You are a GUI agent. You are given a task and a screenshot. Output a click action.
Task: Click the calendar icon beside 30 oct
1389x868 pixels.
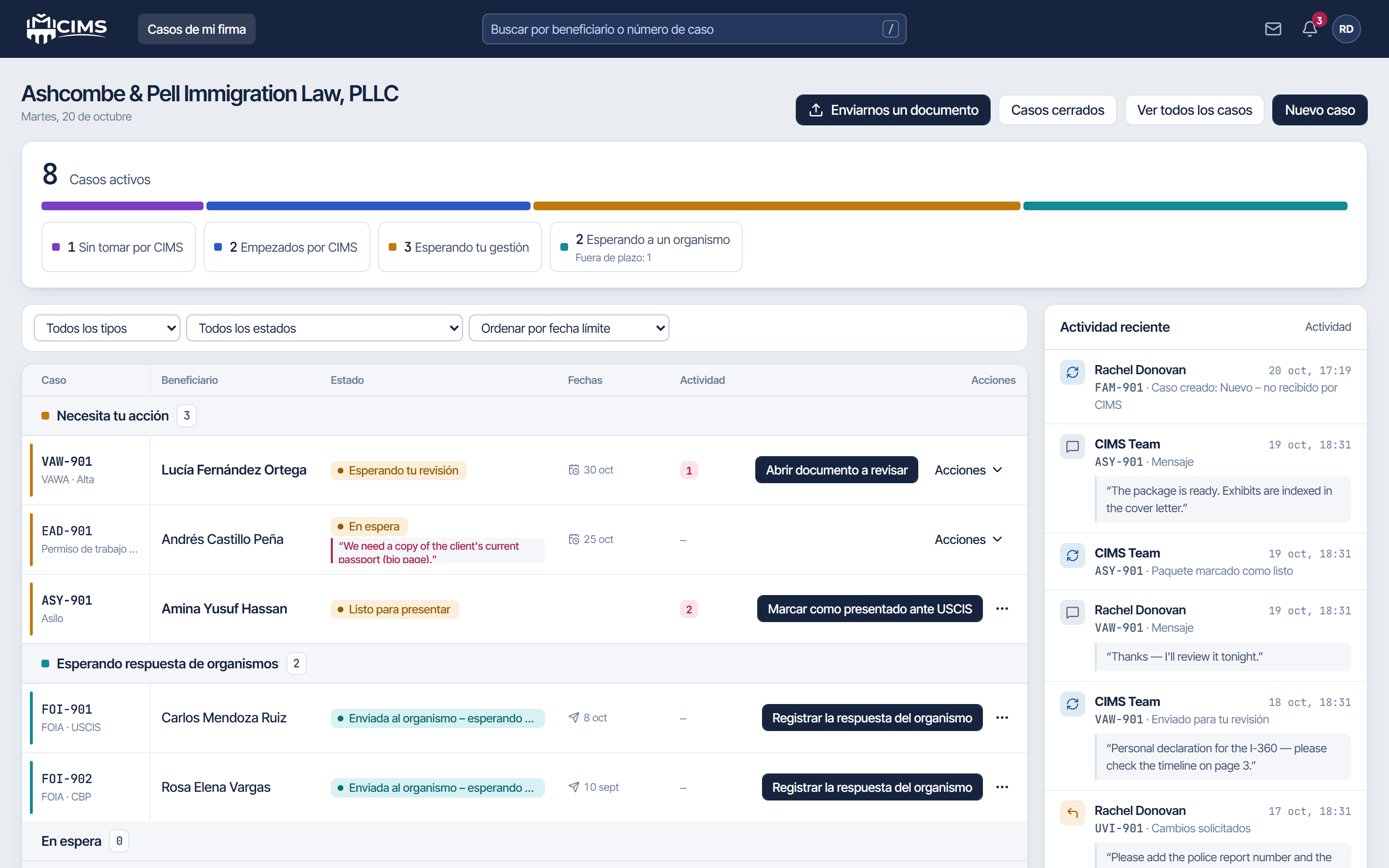573,470
